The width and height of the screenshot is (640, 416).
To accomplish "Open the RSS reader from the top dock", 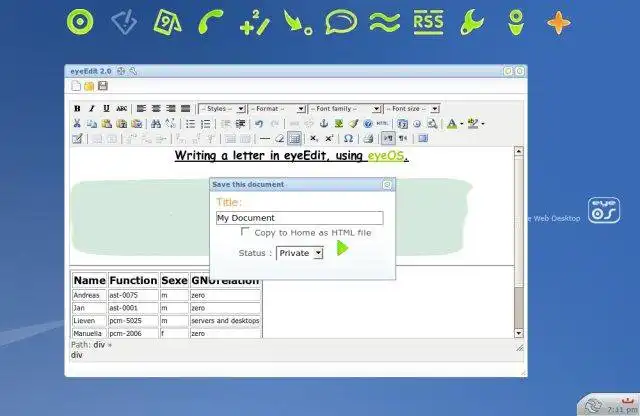I will [x=428, y=22].
